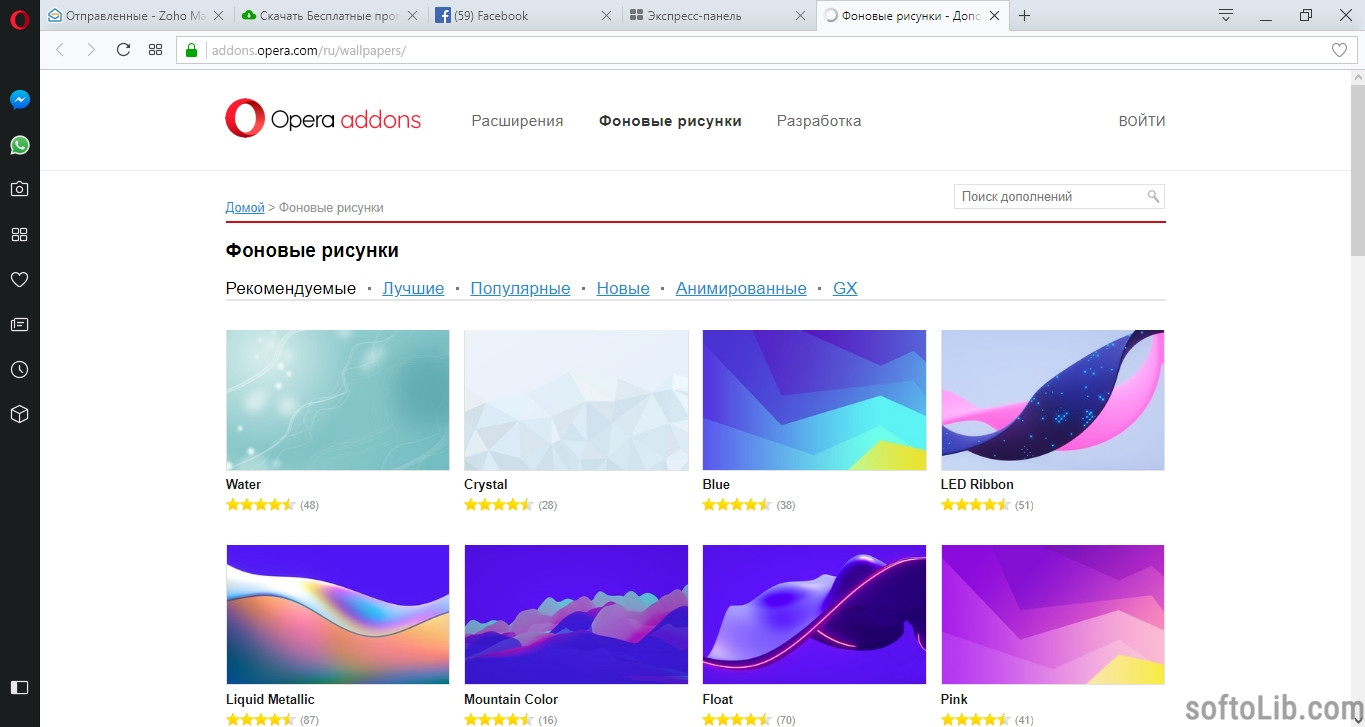Open the Разработка menu item

[x=819, y=121]
